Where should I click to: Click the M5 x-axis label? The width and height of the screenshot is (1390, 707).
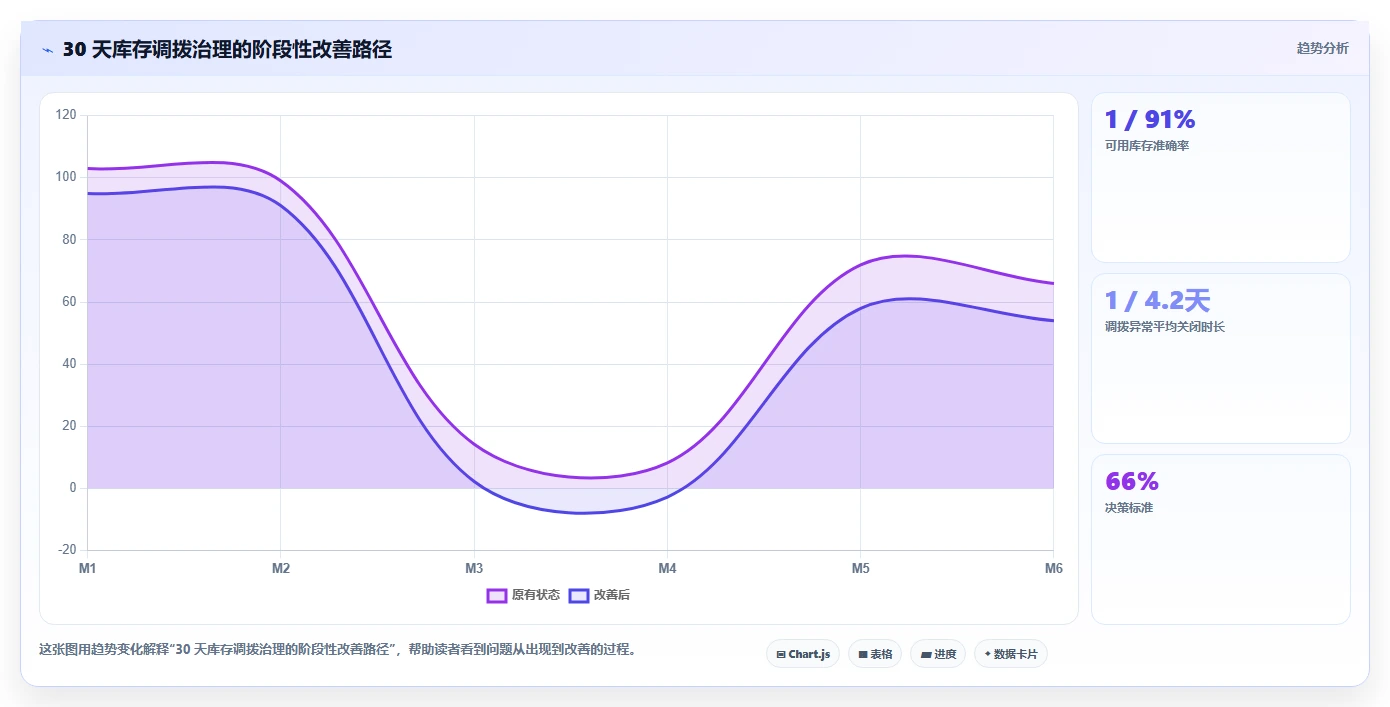point(861,569)
